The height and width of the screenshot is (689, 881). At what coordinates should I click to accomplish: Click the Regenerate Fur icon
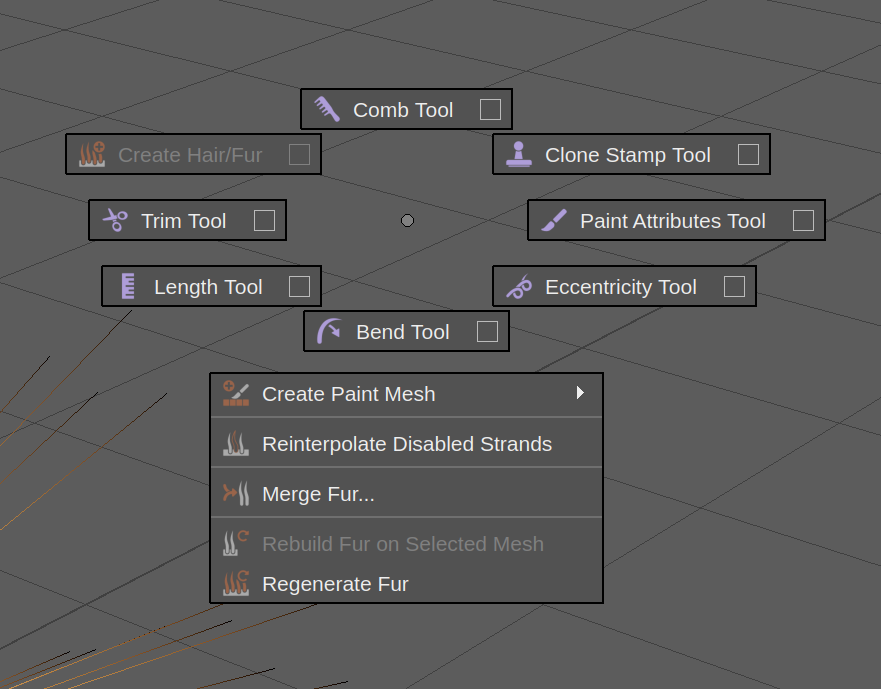tap(236, 583)
